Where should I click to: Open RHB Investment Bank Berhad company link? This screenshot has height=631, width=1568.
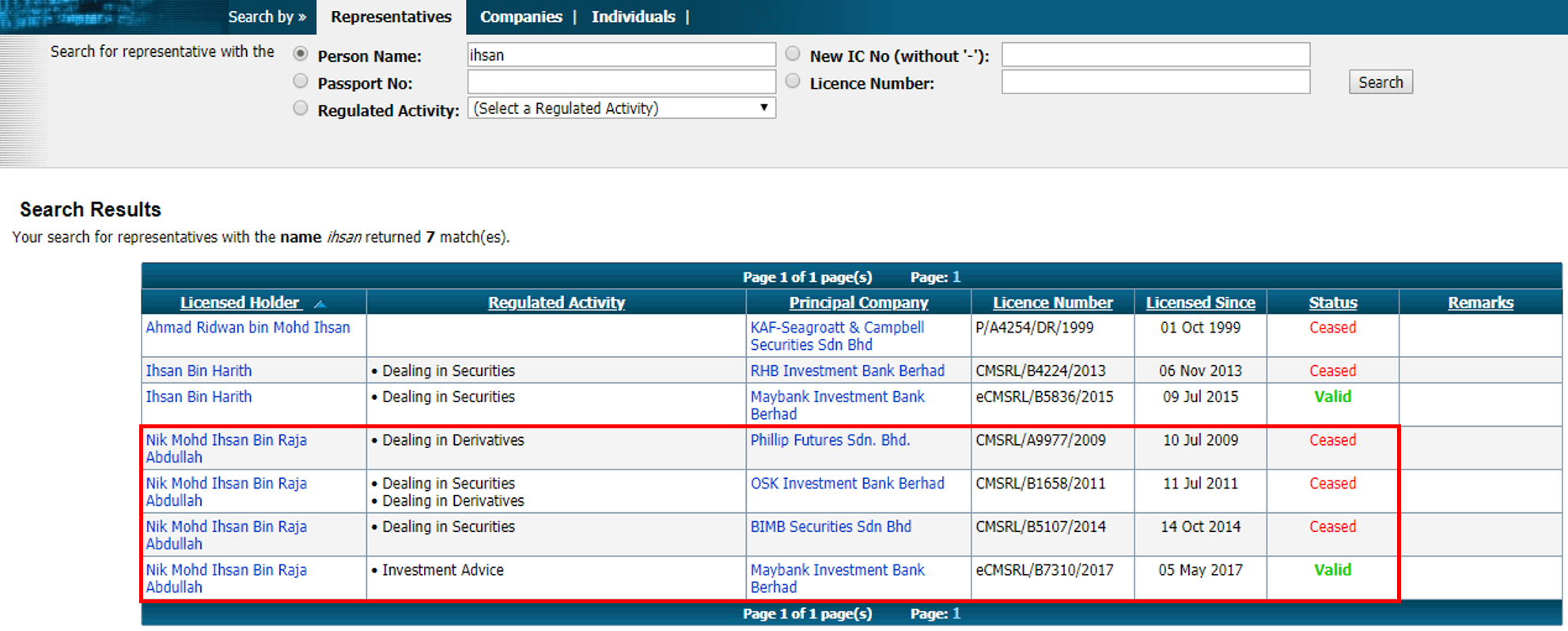tap(847, 371)
